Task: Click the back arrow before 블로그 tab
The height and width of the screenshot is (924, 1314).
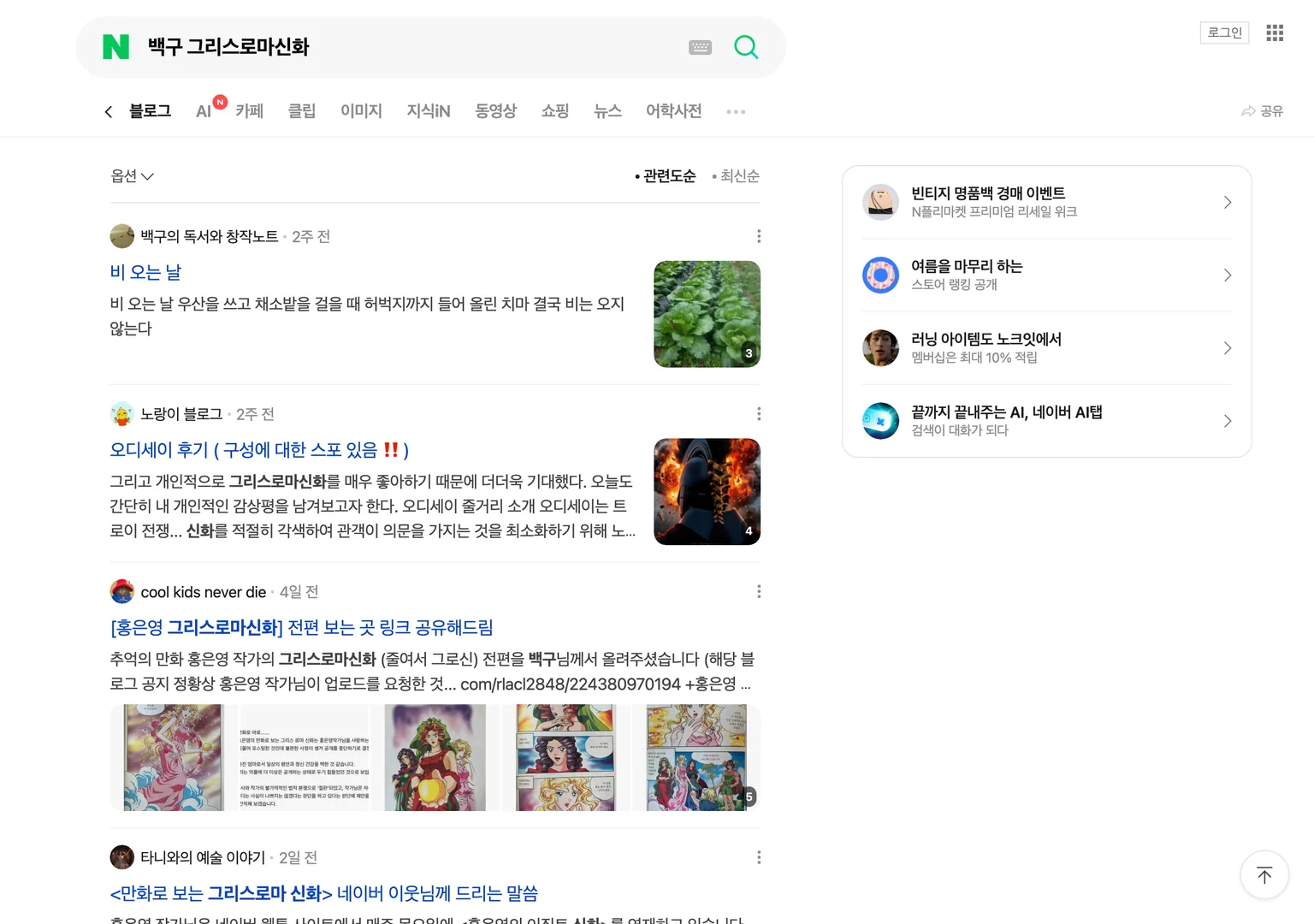Action: point(109,111)
